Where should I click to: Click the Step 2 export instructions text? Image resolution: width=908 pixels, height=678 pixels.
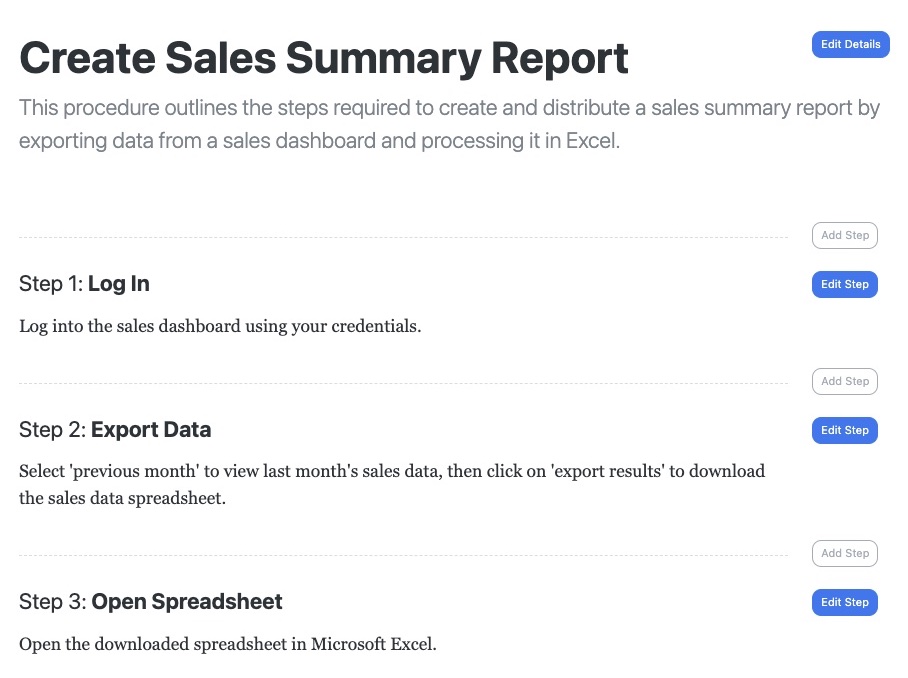[390, 483]
